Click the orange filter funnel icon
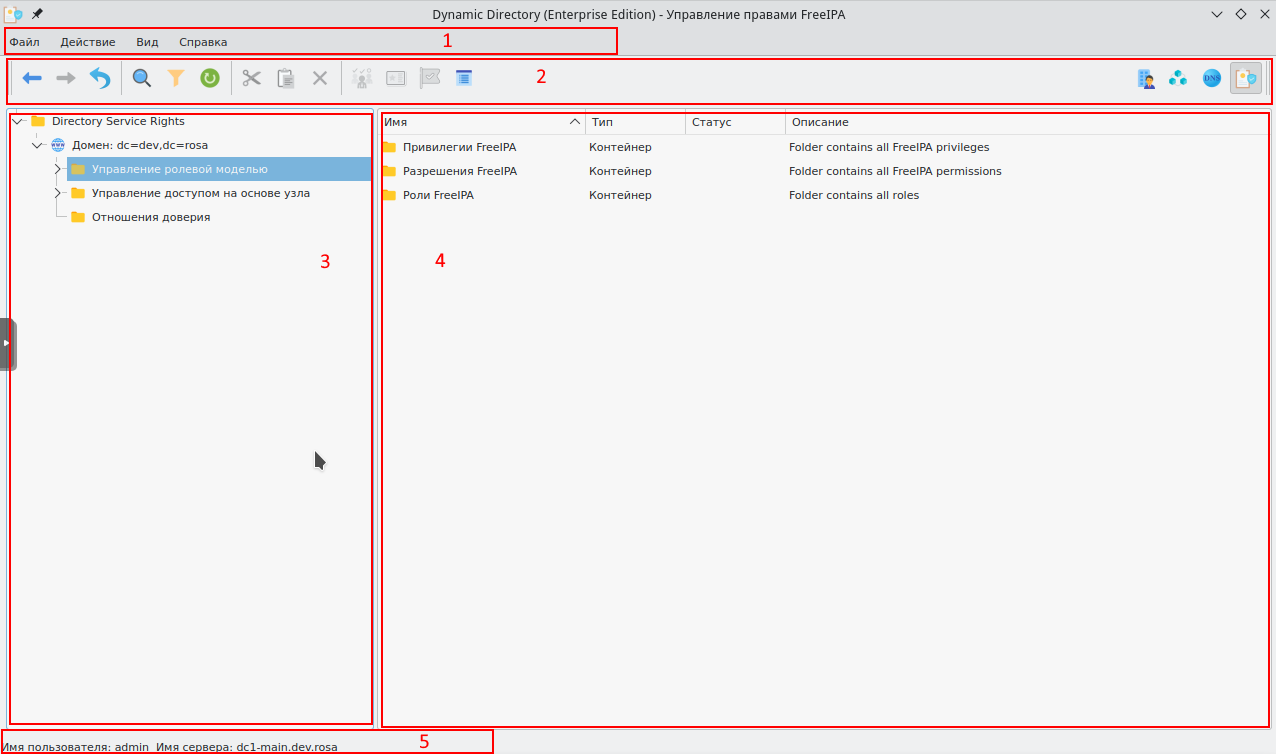 [x=176, y=78]
